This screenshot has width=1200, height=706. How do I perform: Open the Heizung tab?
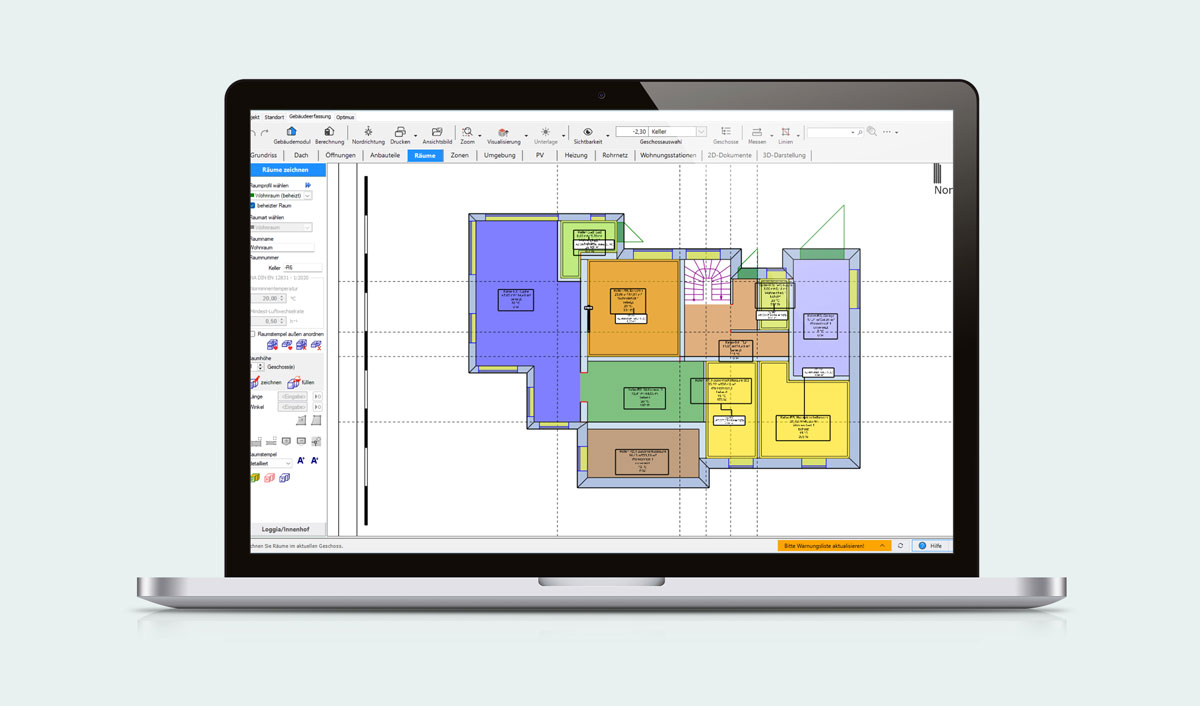pos(576,156)
